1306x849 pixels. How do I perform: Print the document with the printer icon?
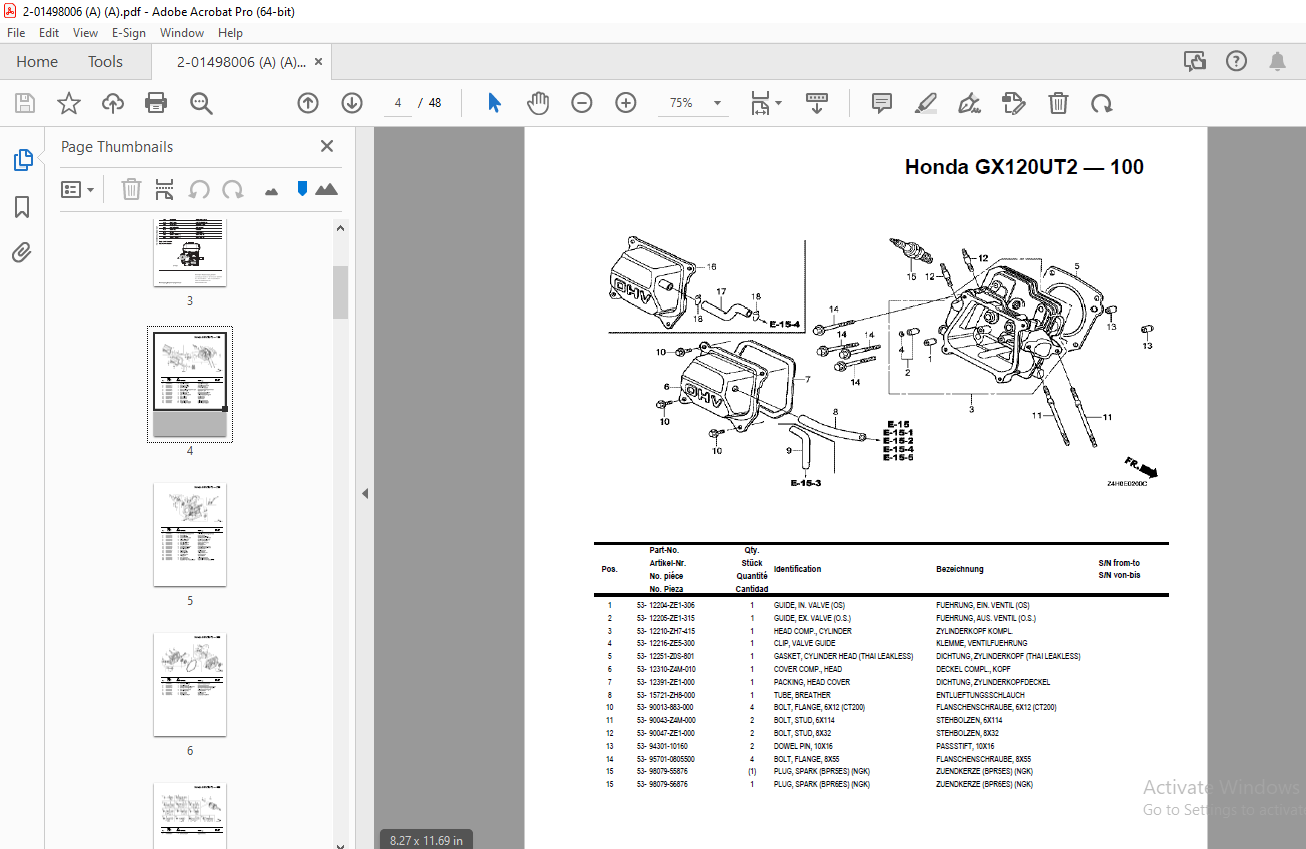(x=156, y=103)
